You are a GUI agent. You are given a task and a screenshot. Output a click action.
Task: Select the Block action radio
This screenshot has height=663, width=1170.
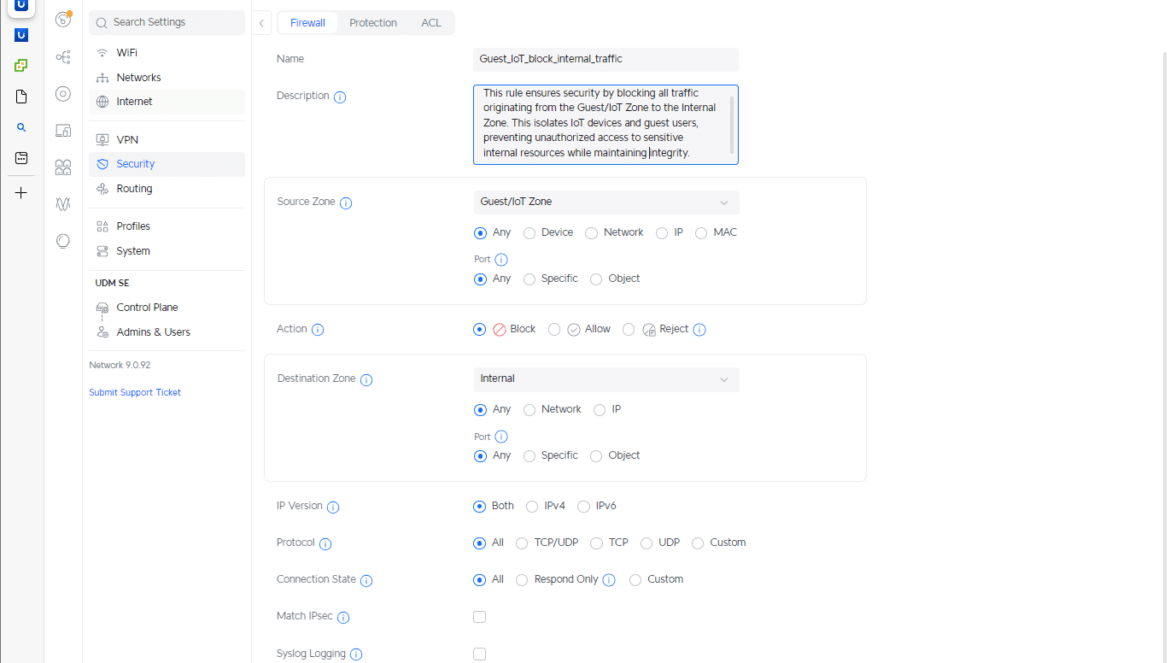[x=480, y=330]
